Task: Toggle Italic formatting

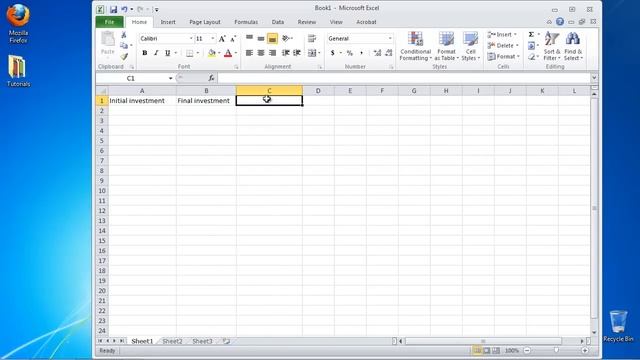Action: point(156,53)
